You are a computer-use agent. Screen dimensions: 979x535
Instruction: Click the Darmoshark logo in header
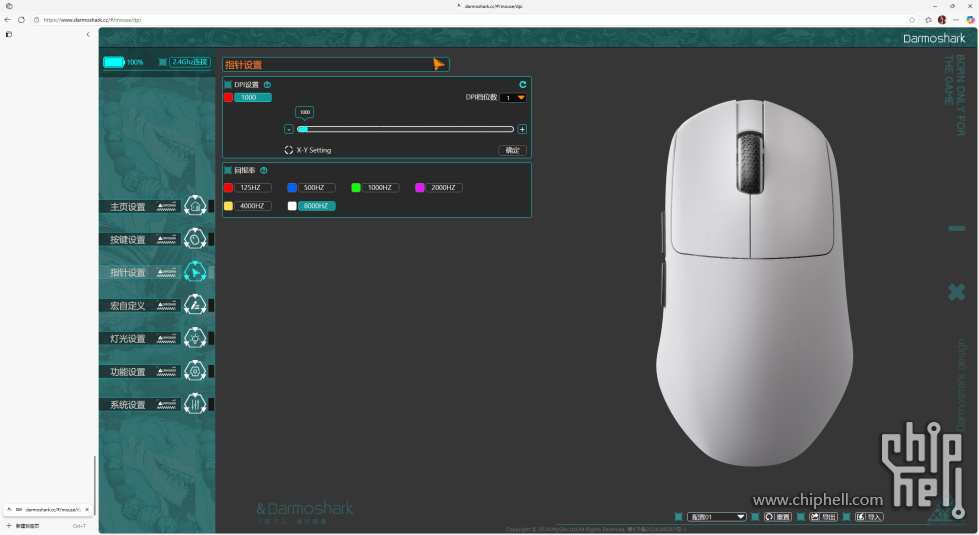[x=934, y=38]
